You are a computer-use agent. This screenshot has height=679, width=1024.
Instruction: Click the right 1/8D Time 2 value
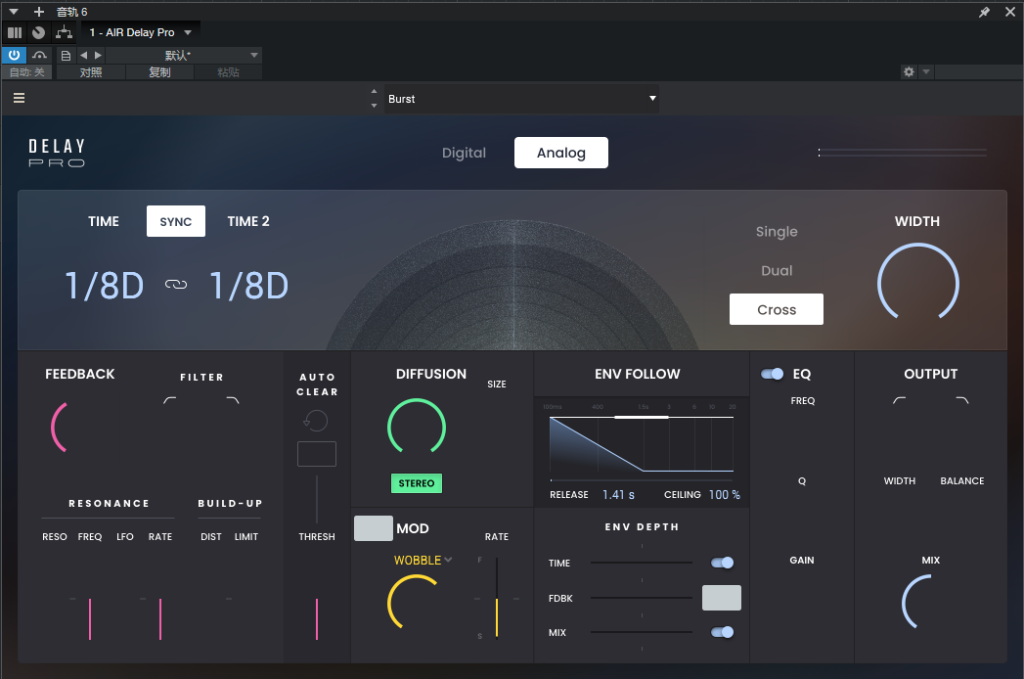click(249, 286)
